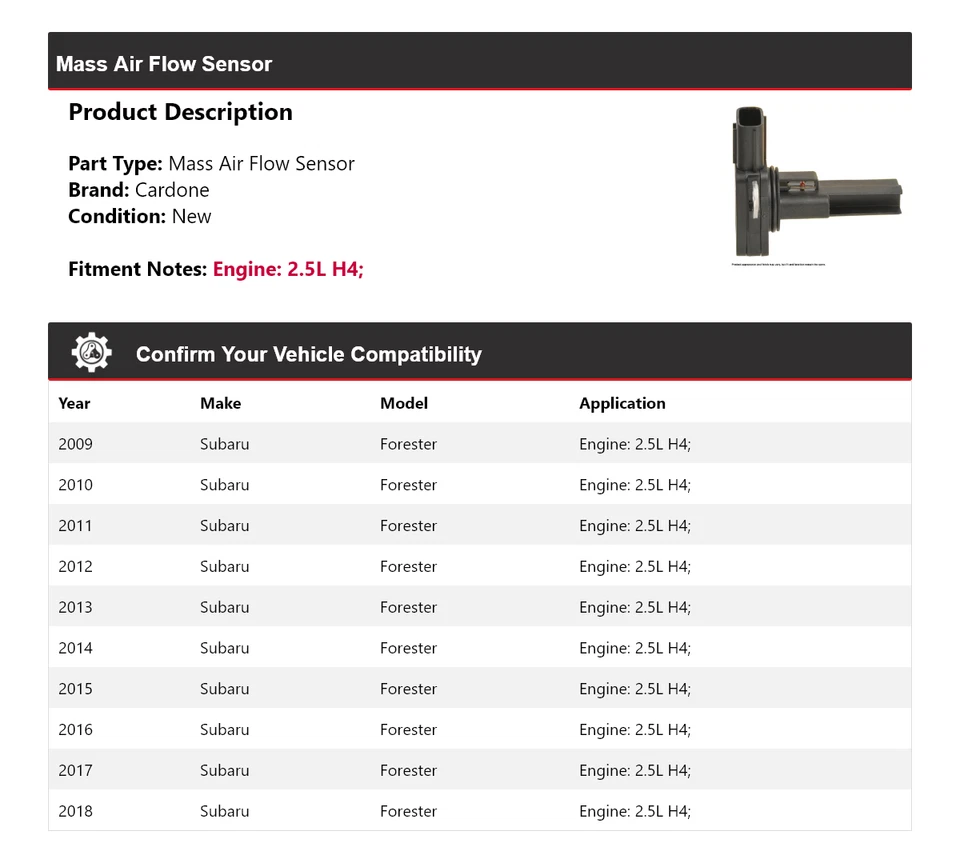Click the Year column header

74,403
